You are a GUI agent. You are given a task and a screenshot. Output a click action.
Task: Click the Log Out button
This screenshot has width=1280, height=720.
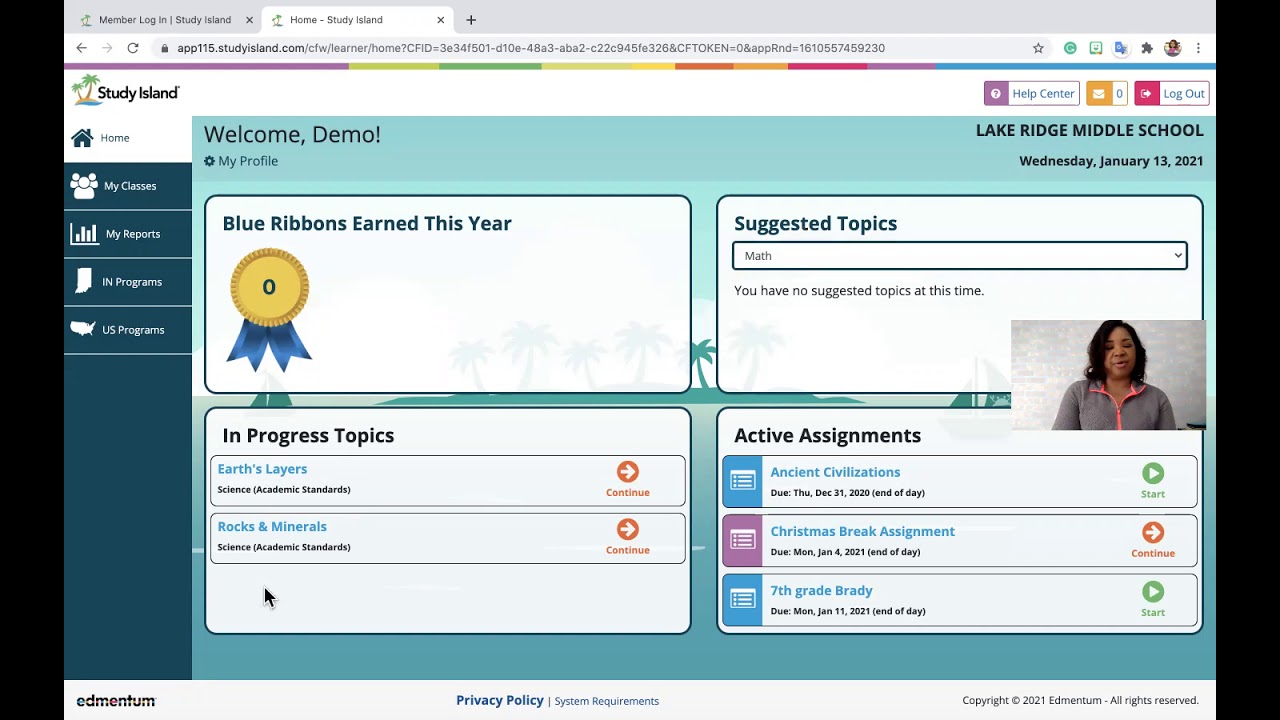[x=1172, y=94]
